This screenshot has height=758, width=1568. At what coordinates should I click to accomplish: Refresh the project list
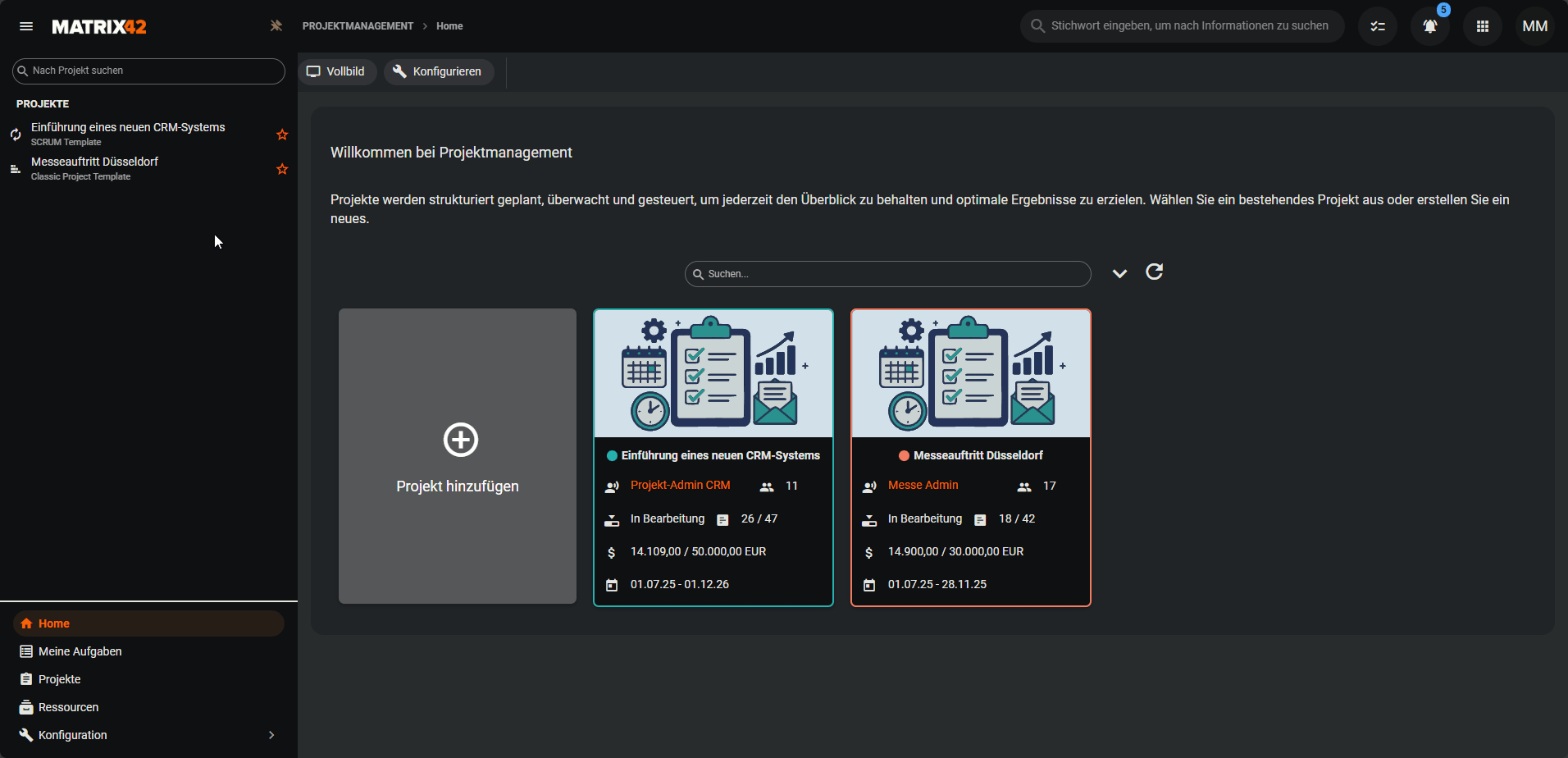click(x=1154, y=272)
